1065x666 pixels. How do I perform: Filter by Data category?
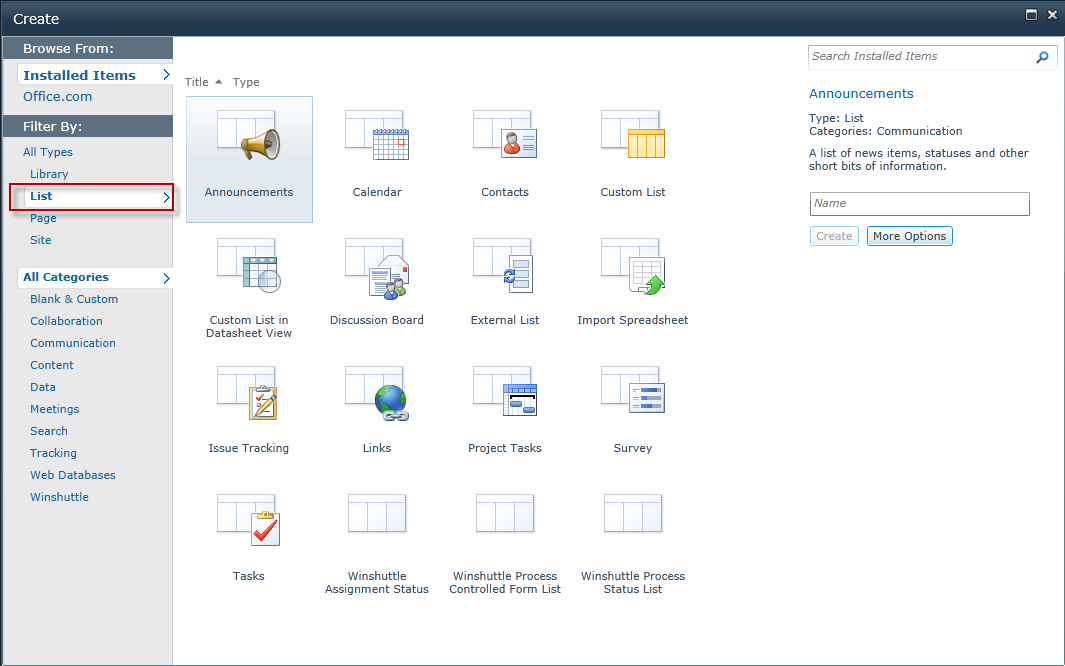click(x=43, y=387)
